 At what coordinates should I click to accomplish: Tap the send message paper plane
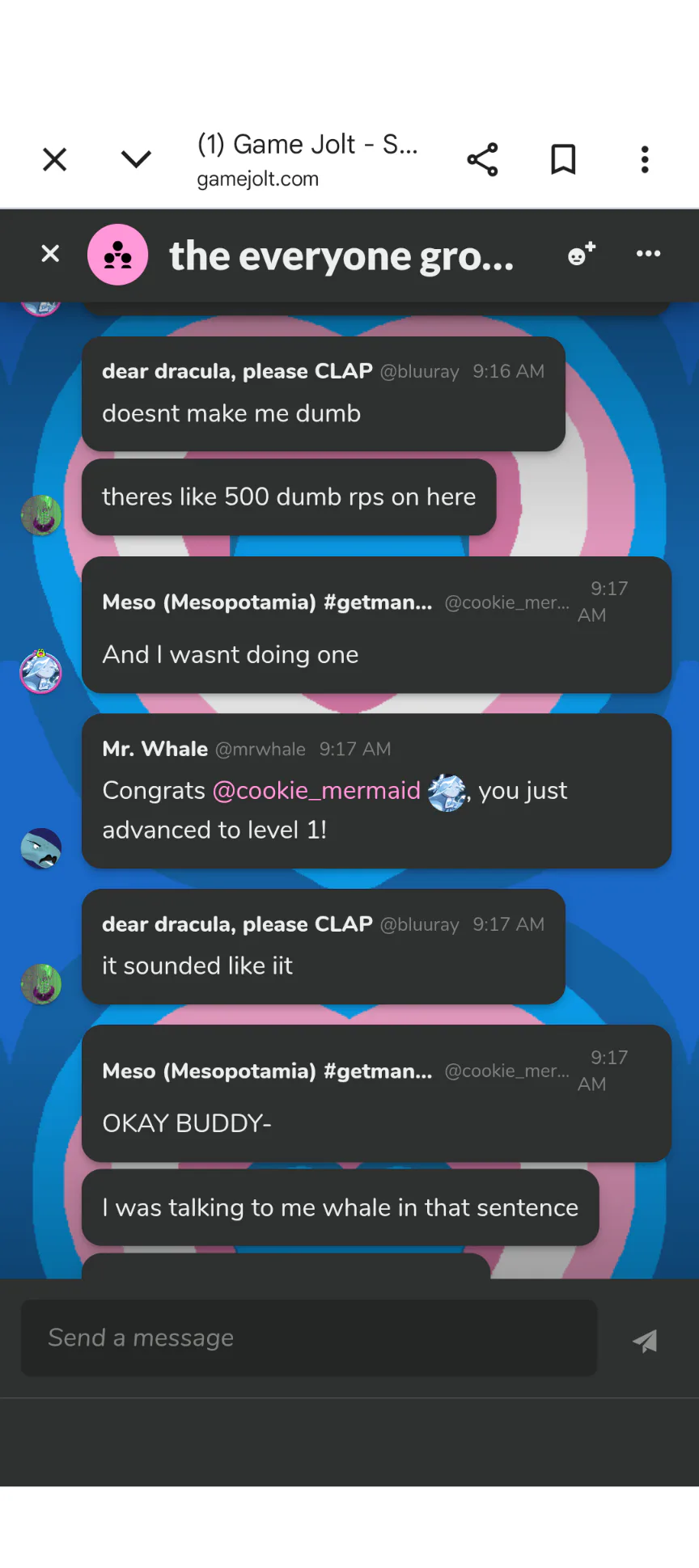(x=645, y=1341)
